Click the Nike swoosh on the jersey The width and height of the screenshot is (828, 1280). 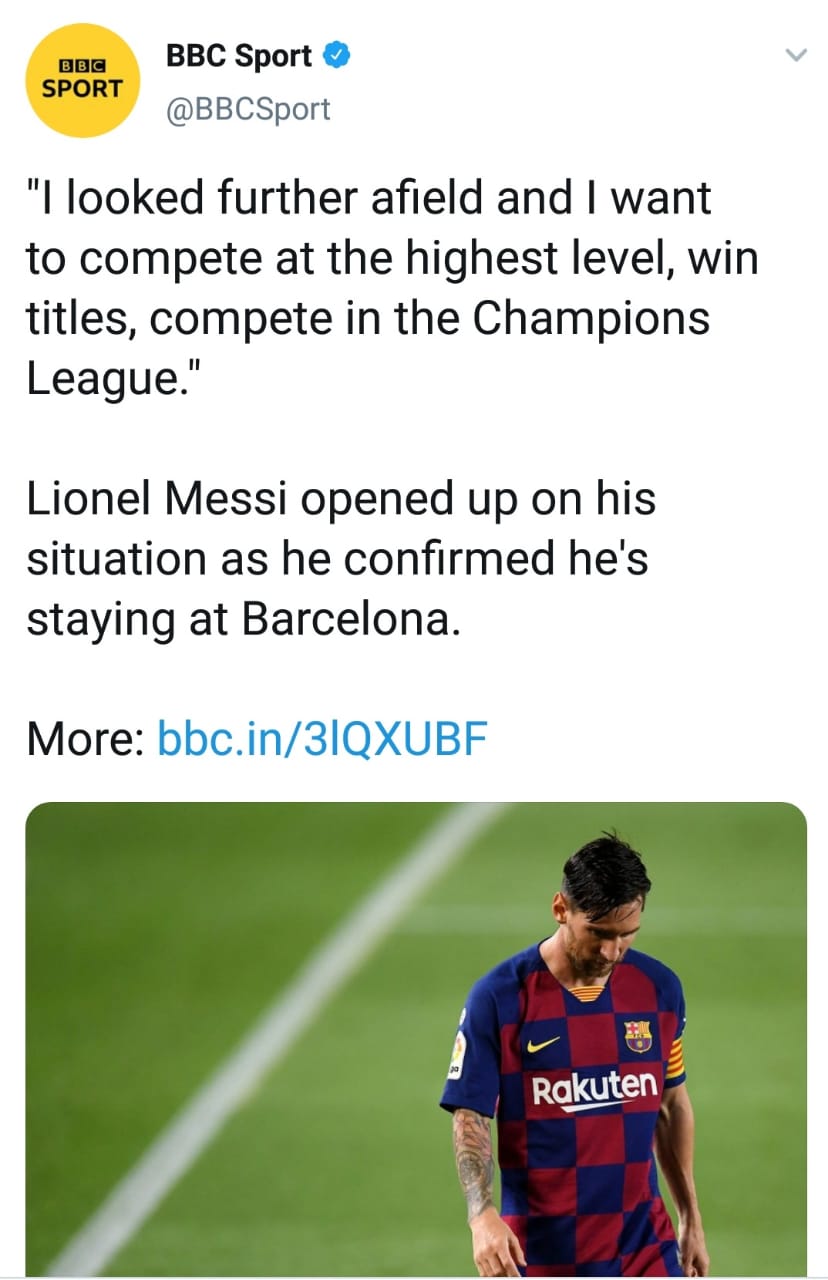tap(542, 1046)
